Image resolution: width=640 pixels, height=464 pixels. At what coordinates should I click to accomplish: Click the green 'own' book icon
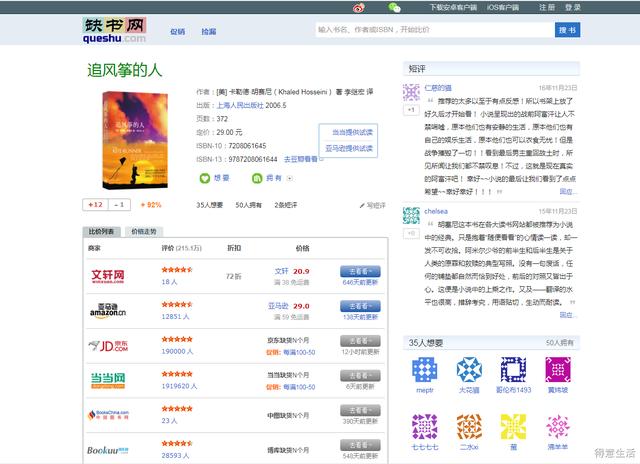pyautogui.click(x=257, y=178)
